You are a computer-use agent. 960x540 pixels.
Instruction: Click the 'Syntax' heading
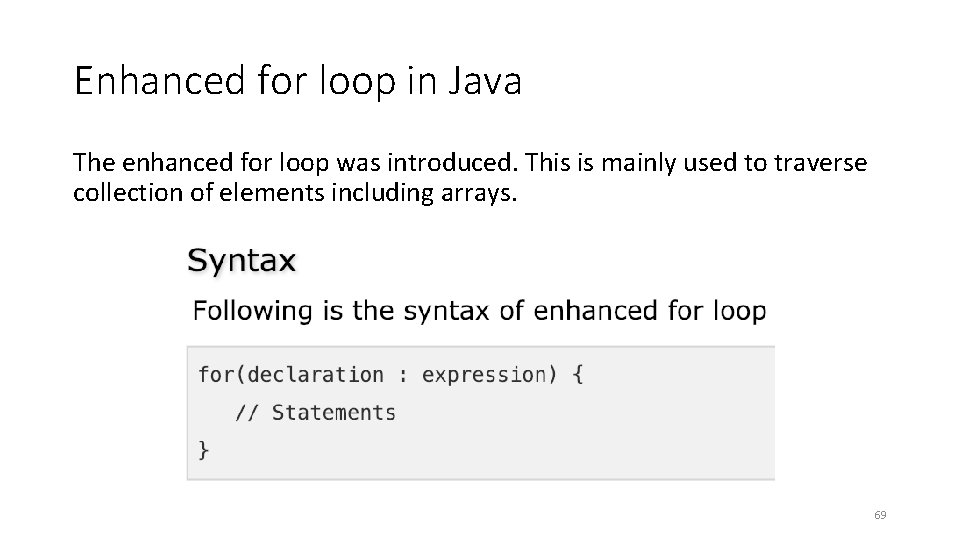coord(242,261)
